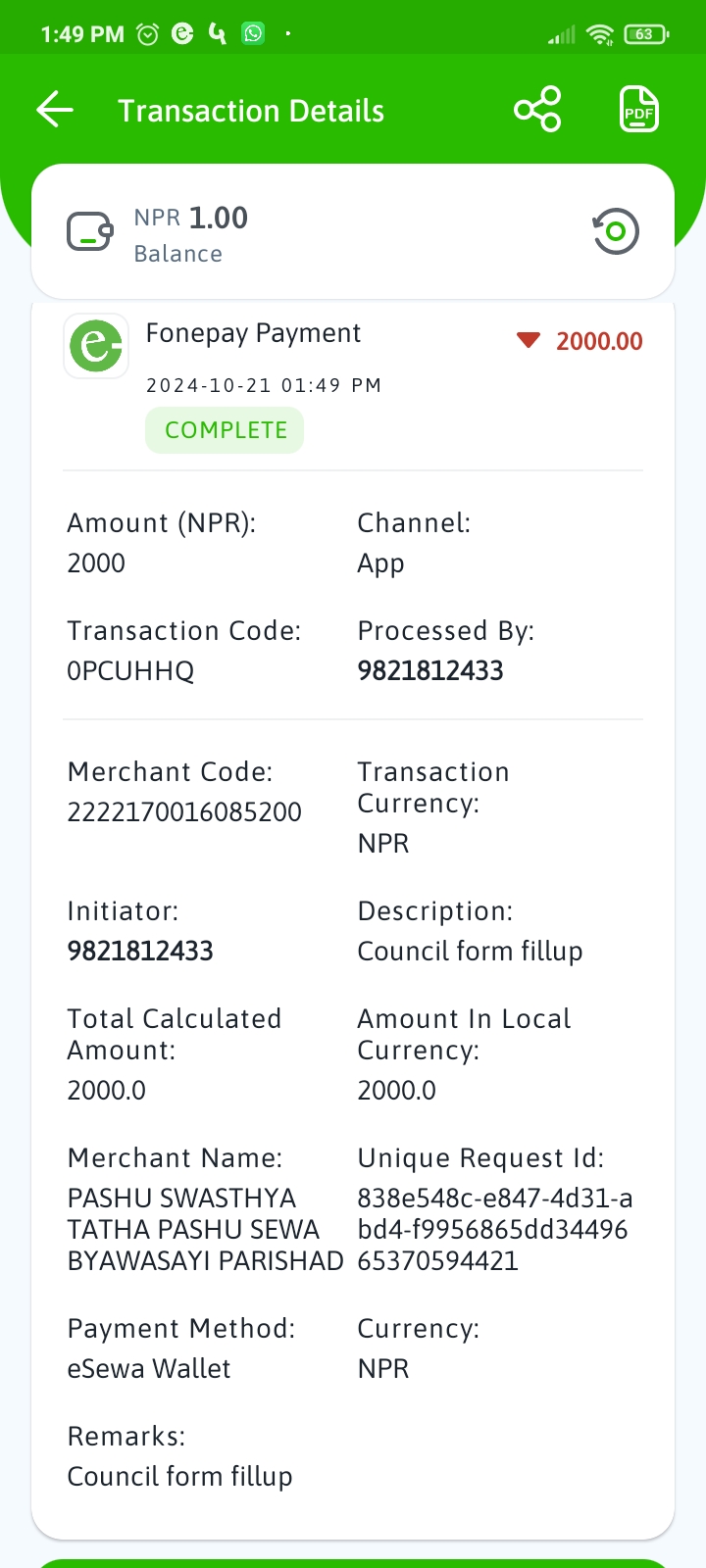Tap the Wi-Fi signal icon

(x=599, y=34)
